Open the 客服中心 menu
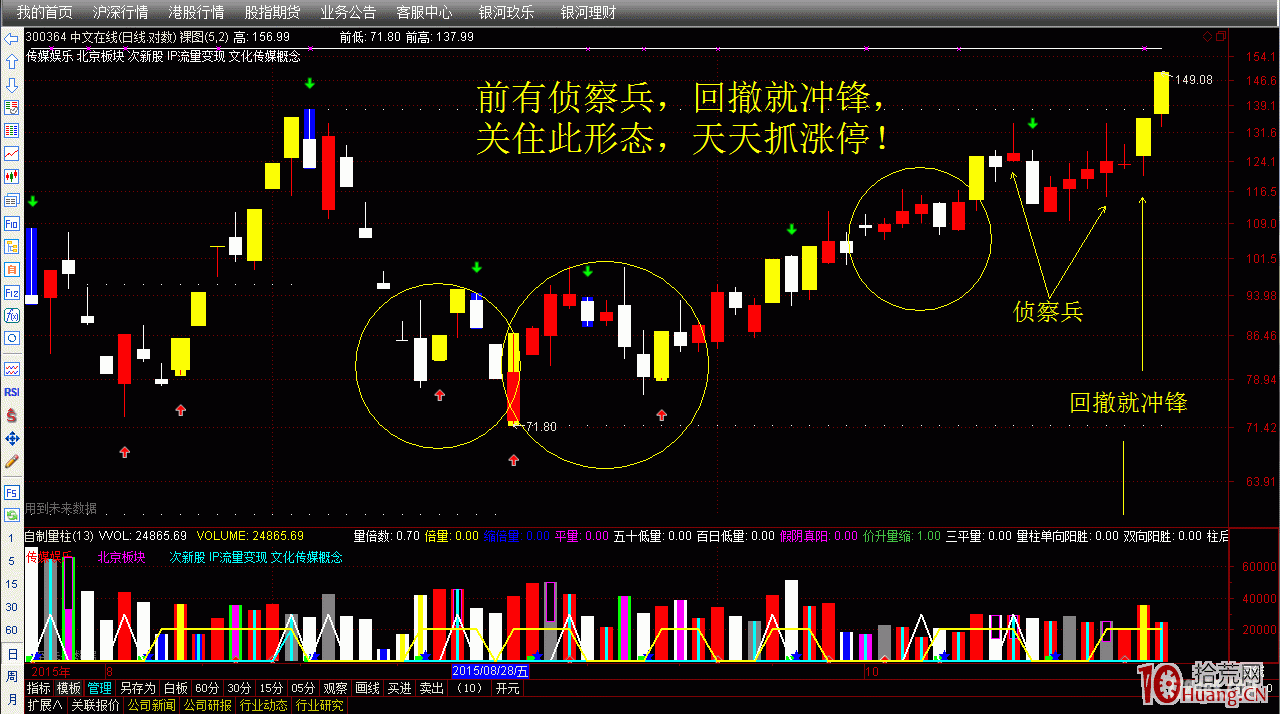This screenshot has width=1280, height=714. (x=424, y=13)
